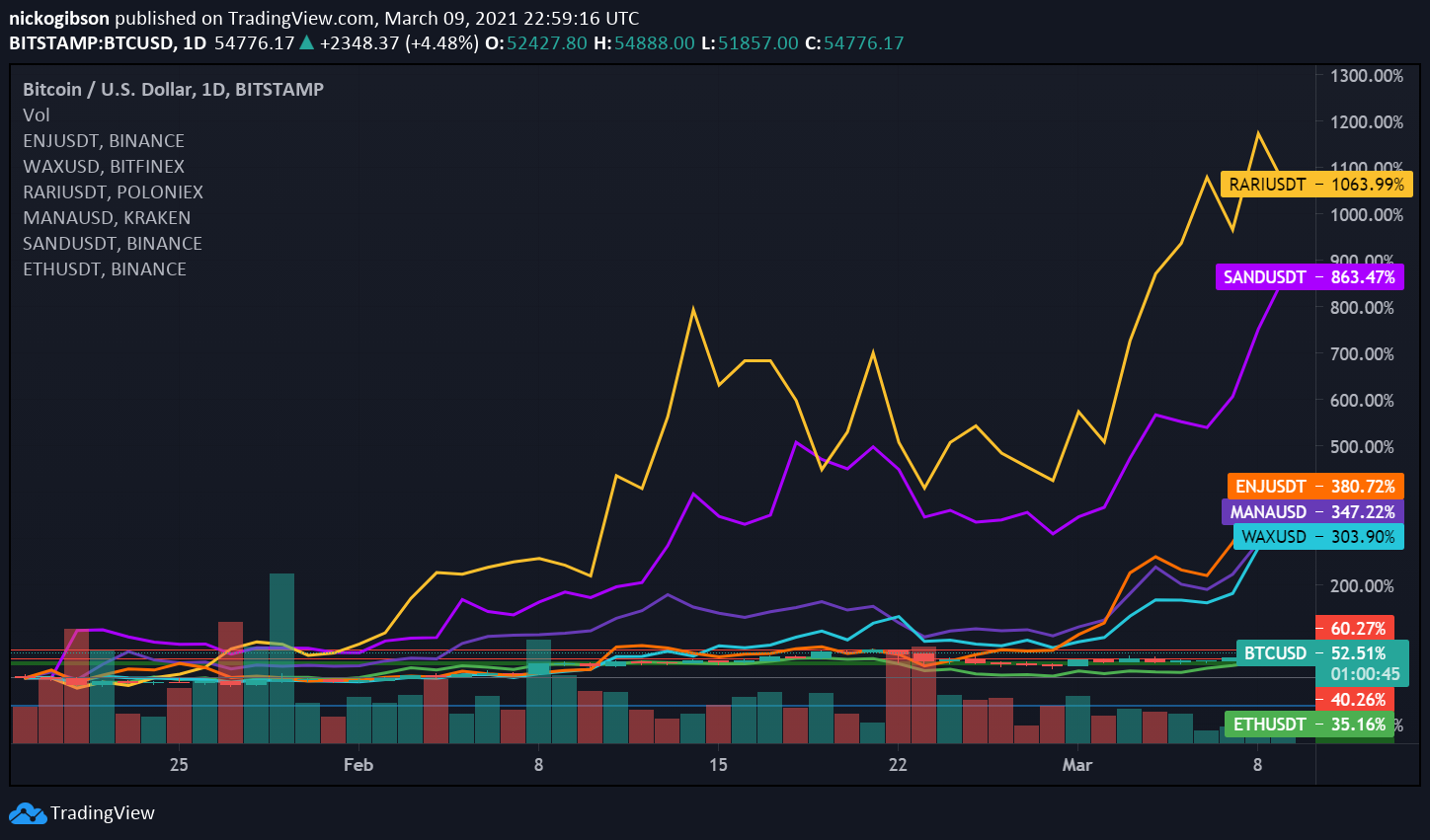Select the SANDUSDT 863.47% price label
The height and width of the screenshot is (840, 1430).
click(x=1310, y=277)
